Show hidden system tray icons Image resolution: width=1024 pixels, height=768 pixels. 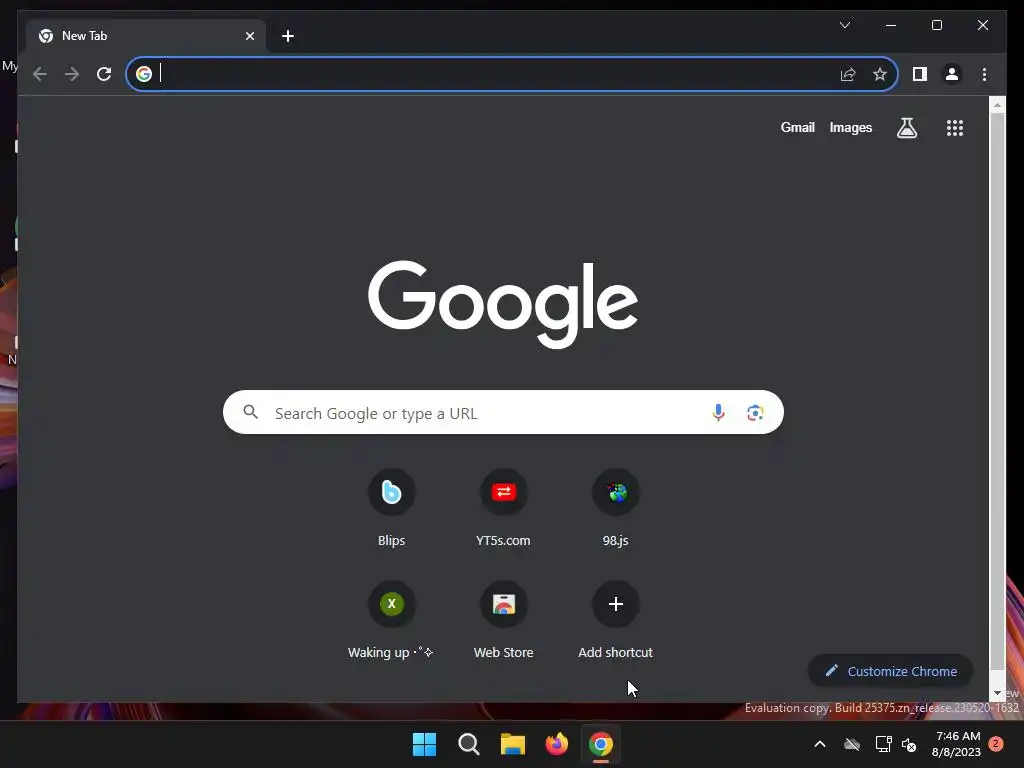tap(820, 744)
